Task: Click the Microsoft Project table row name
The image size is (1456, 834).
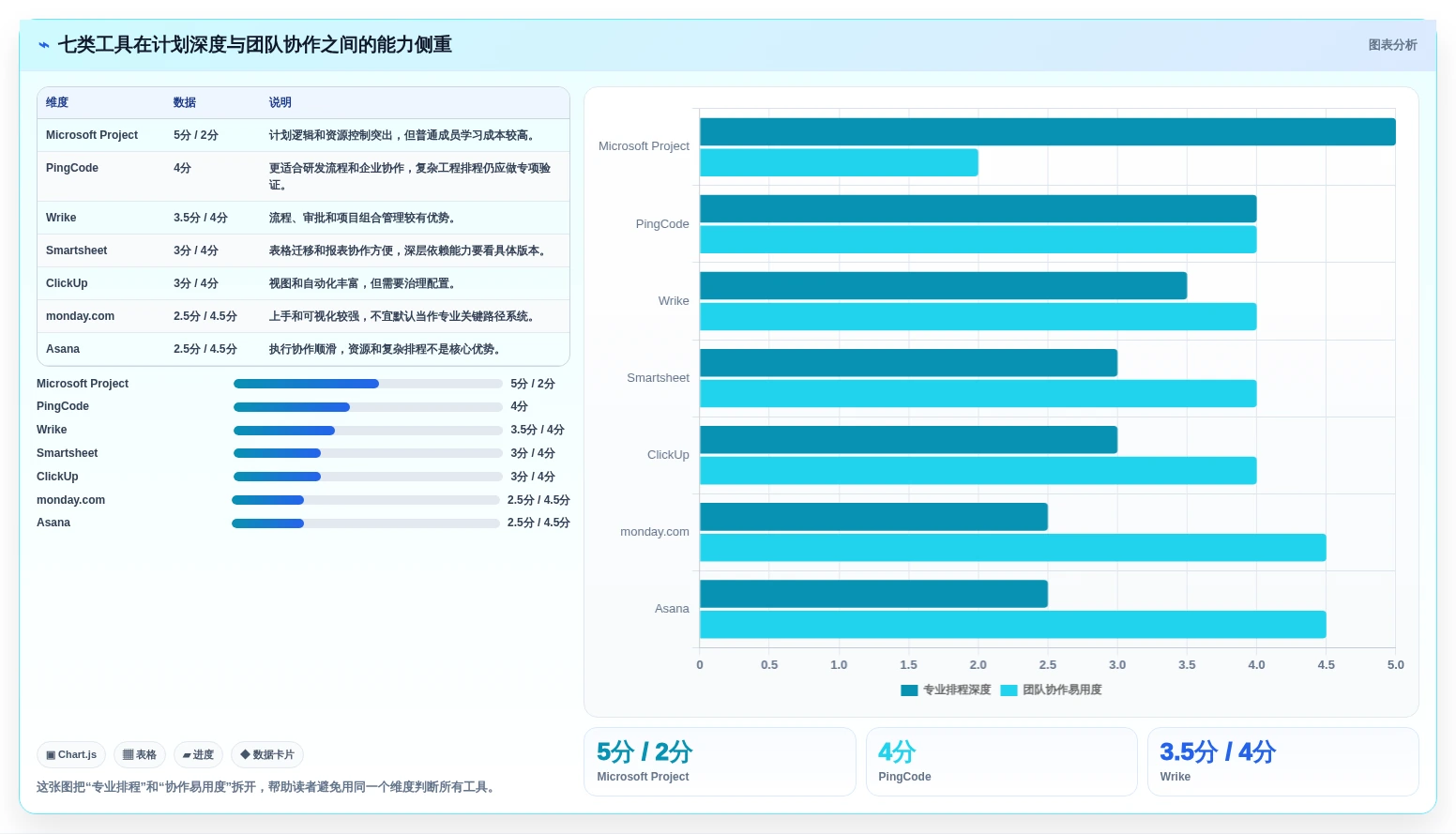Action: pos(92,135)
